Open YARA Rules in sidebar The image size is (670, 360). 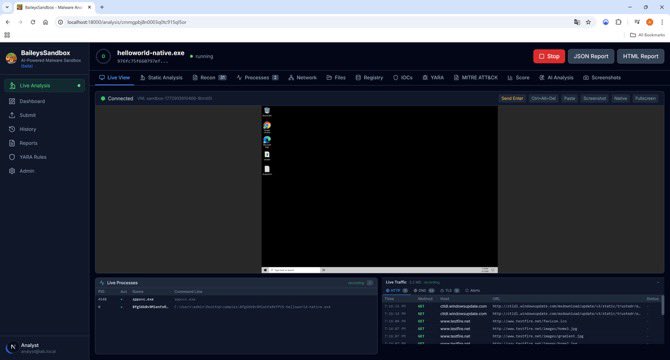tap(44, 157)
